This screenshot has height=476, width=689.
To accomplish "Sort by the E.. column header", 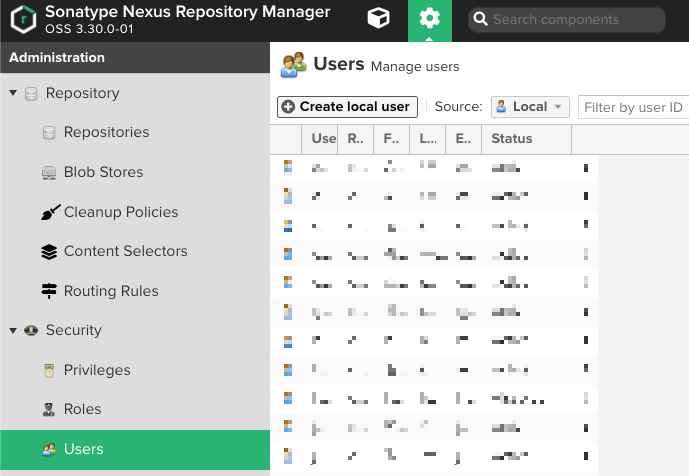I will coord(464,139).
